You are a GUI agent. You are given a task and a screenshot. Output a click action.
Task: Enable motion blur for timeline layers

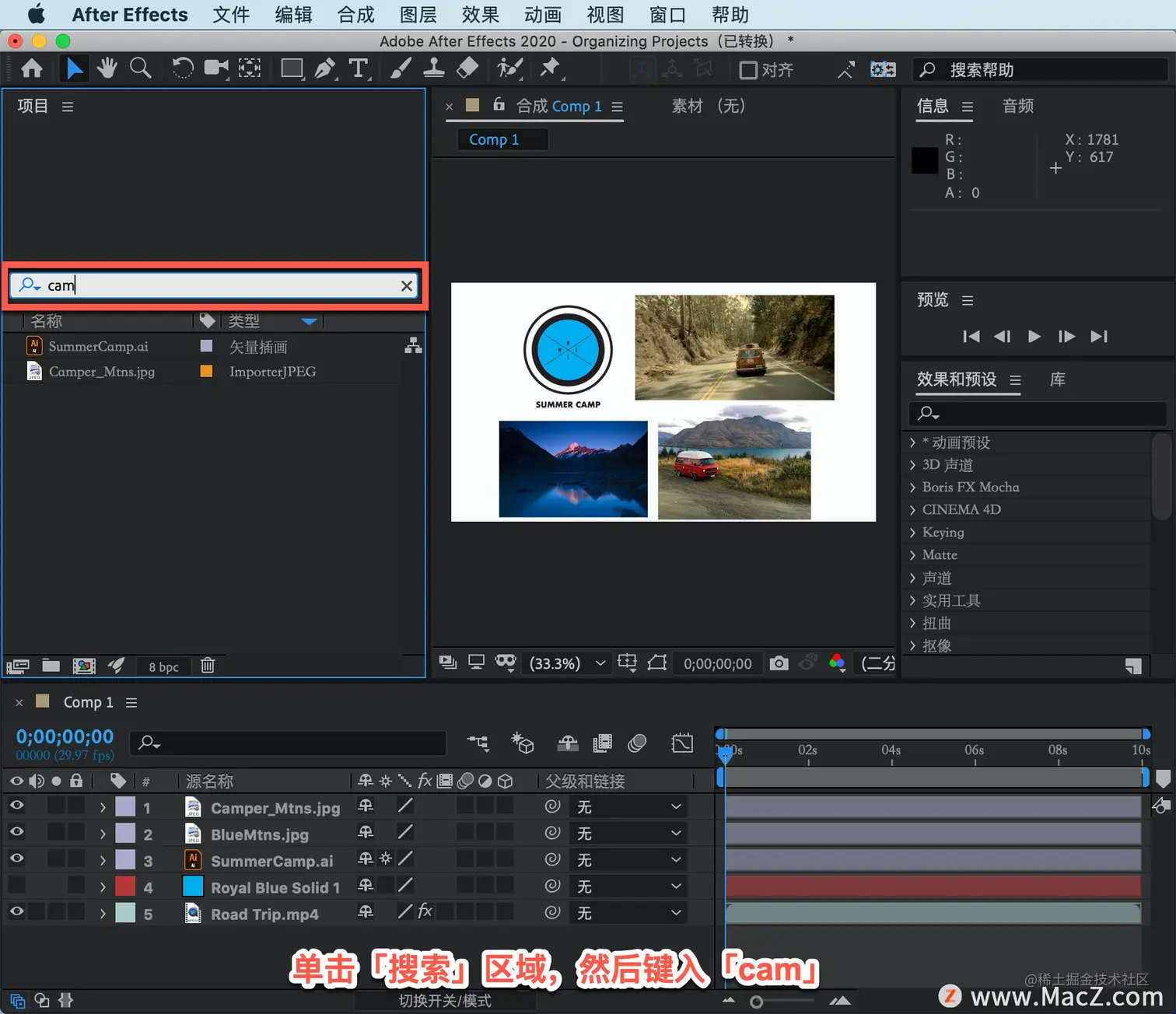637,743
